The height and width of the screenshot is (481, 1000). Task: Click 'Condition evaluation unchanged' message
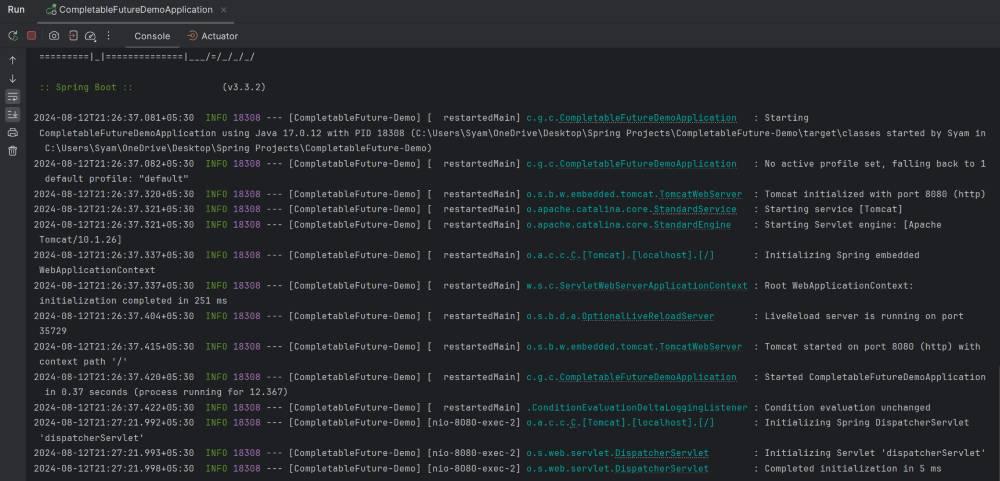pyautogui.click(x=847, y=408)
